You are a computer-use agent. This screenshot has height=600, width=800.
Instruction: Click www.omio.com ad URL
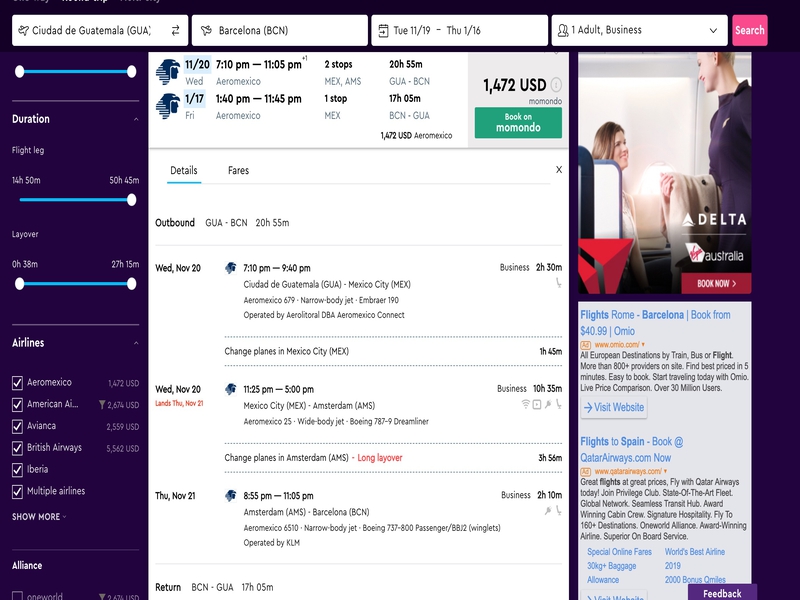point(616,344)
